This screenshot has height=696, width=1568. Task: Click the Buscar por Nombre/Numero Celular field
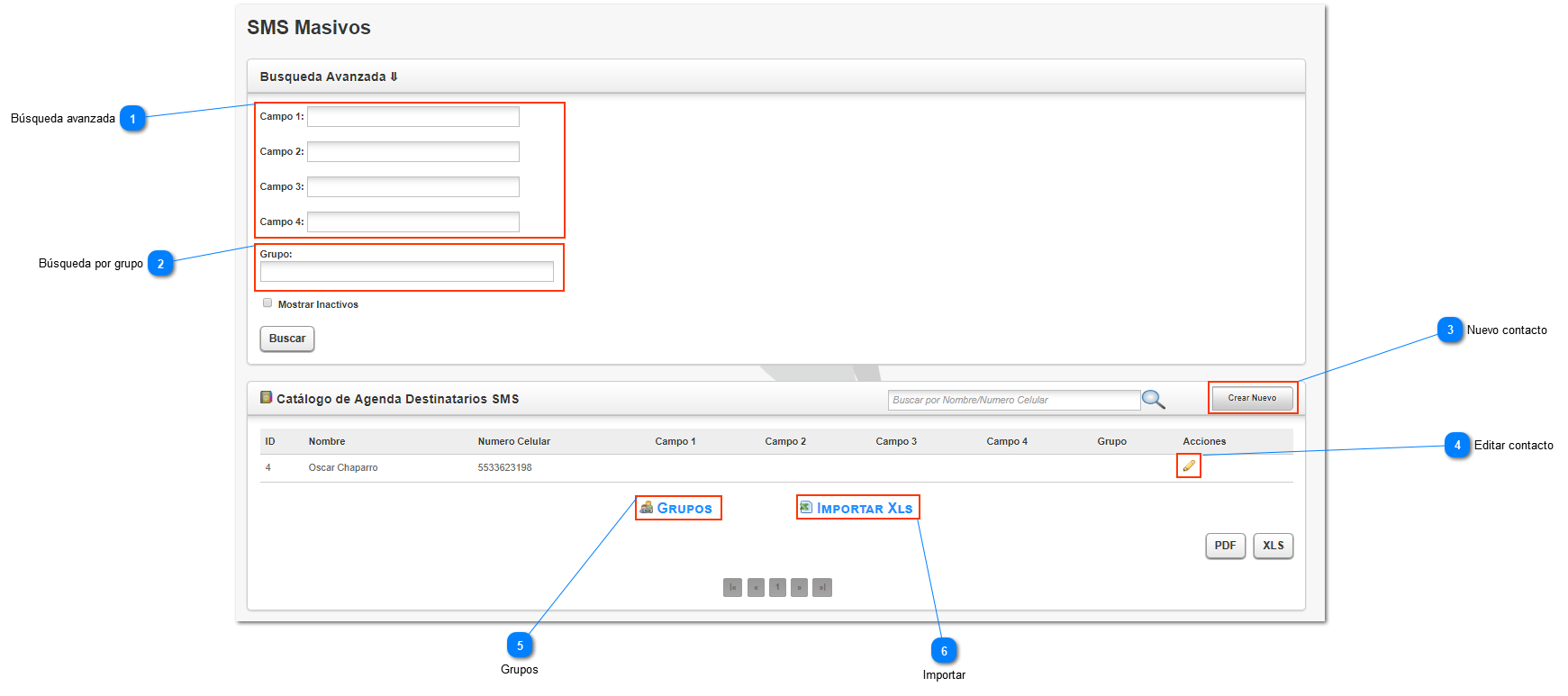(1014, 400)
